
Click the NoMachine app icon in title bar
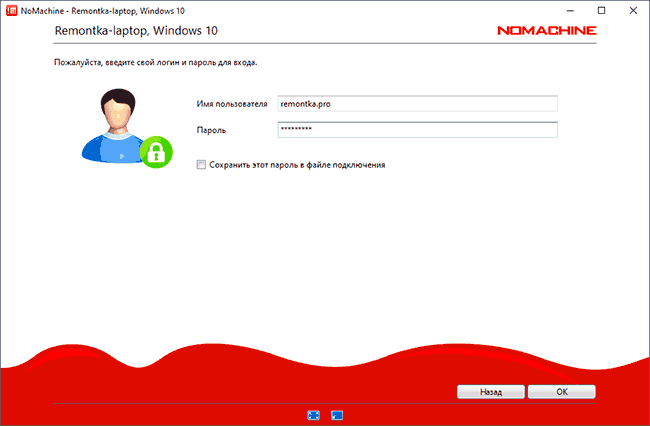tap(10, 8)
